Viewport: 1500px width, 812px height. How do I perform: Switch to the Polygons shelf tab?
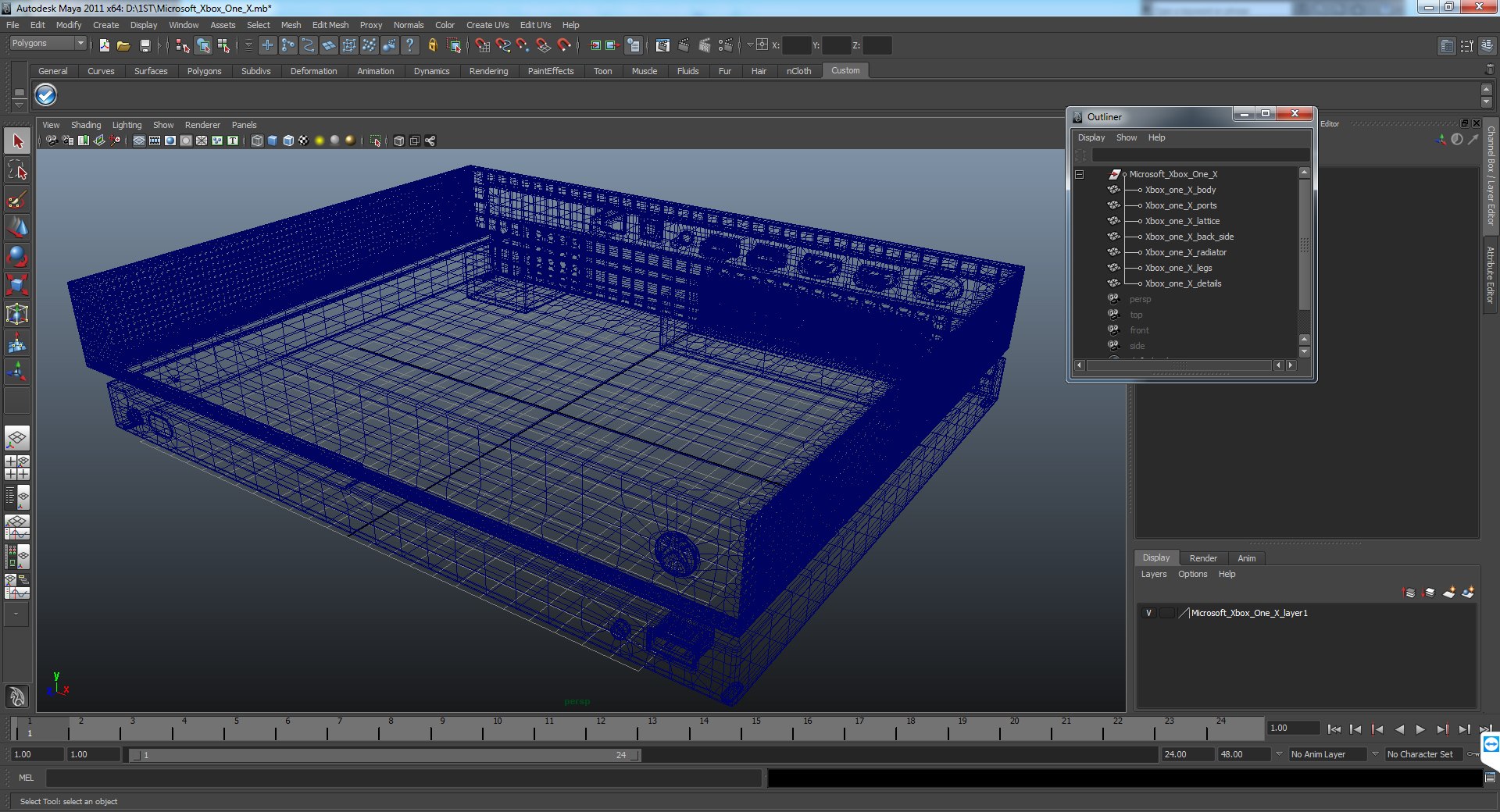[x=204, y=71]
